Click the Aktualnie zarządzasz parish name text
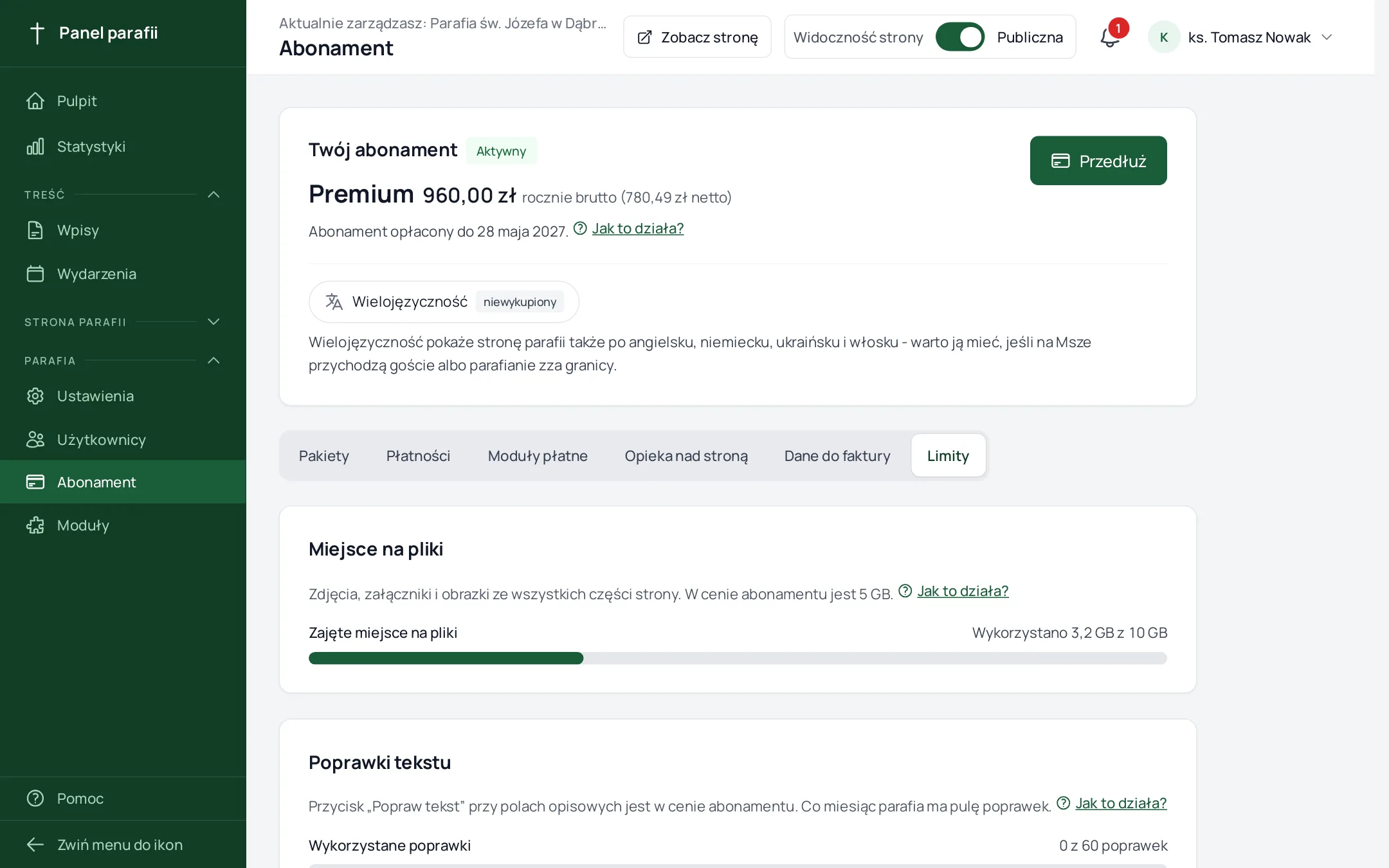Viewport: 1389px width, 868px height. click(443, 23)
